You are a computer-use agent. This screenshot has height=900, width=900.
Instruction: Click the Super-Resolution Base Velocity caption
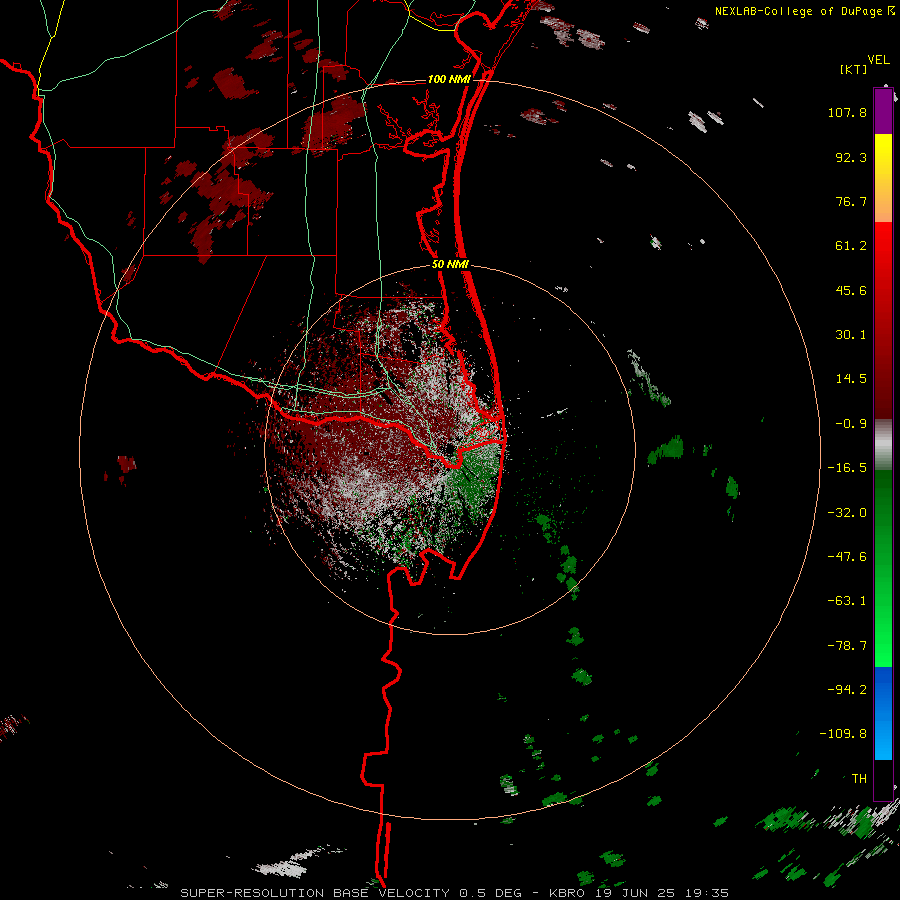click(x=455, y=893)
